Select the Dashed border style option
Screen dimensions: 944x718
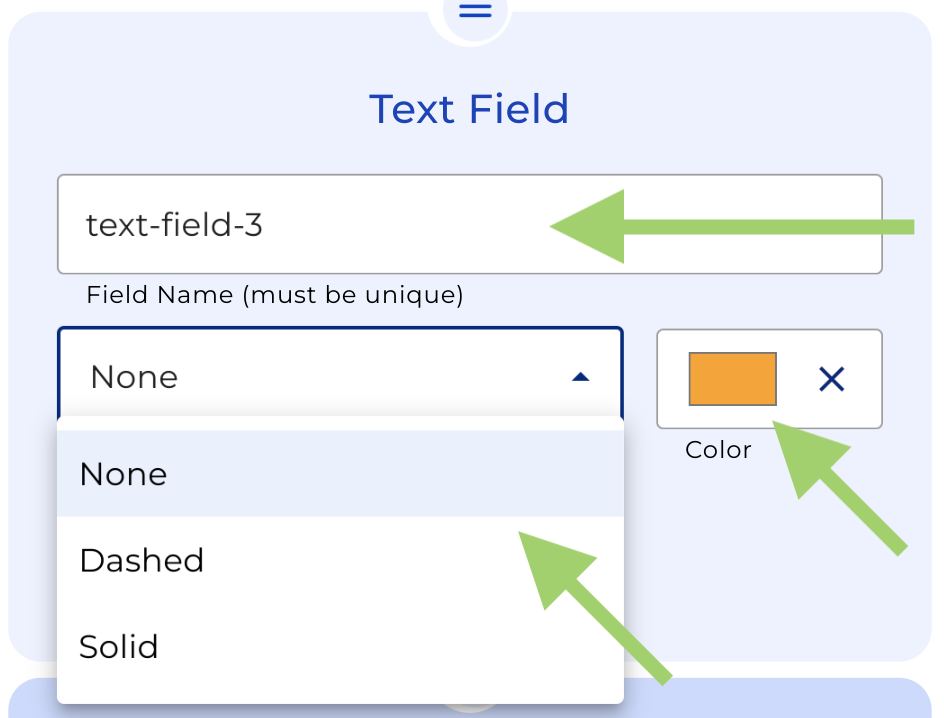(142, 560)
